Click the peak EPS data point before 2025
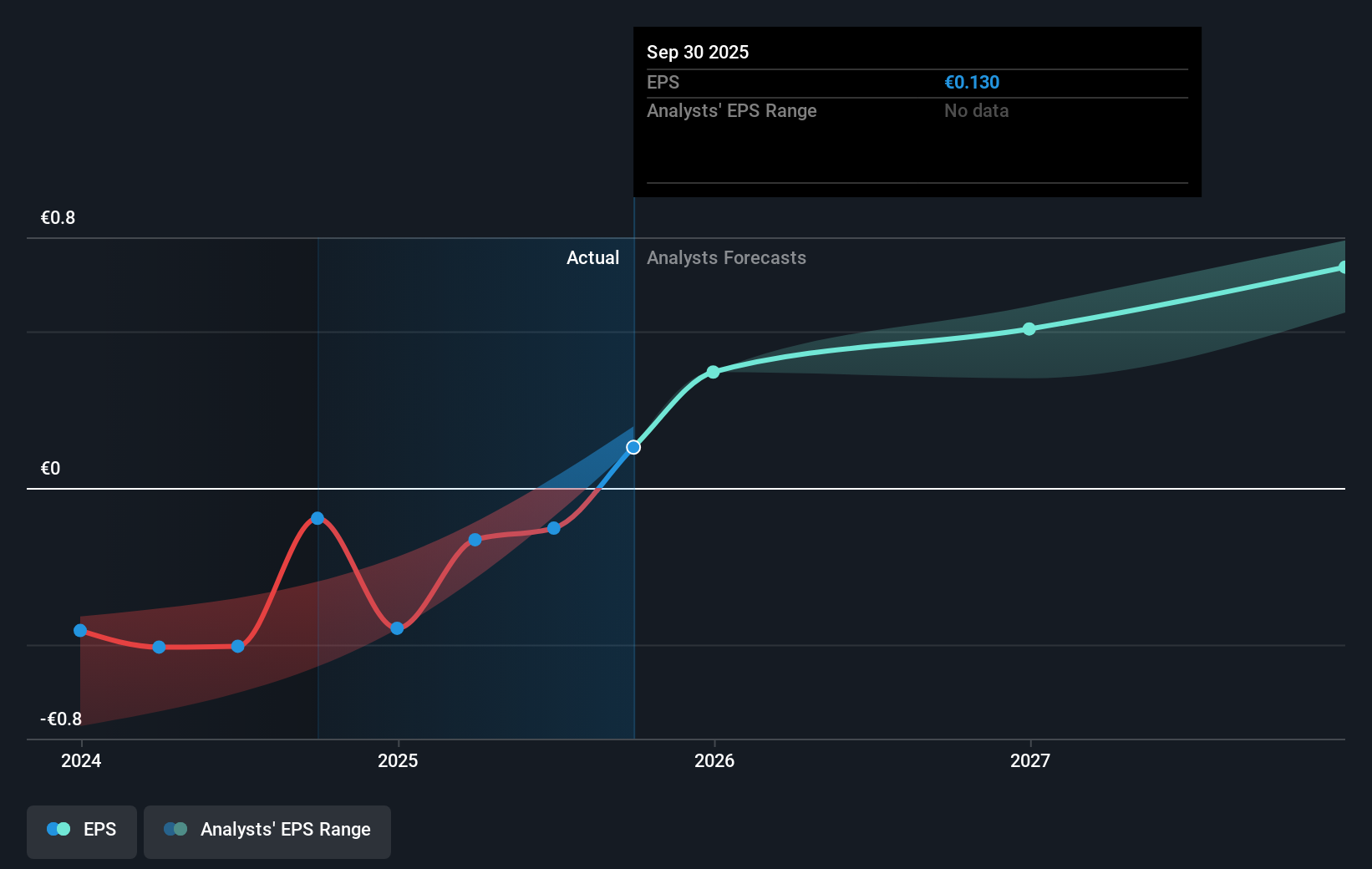1372x869 pixels. point(318,518)
